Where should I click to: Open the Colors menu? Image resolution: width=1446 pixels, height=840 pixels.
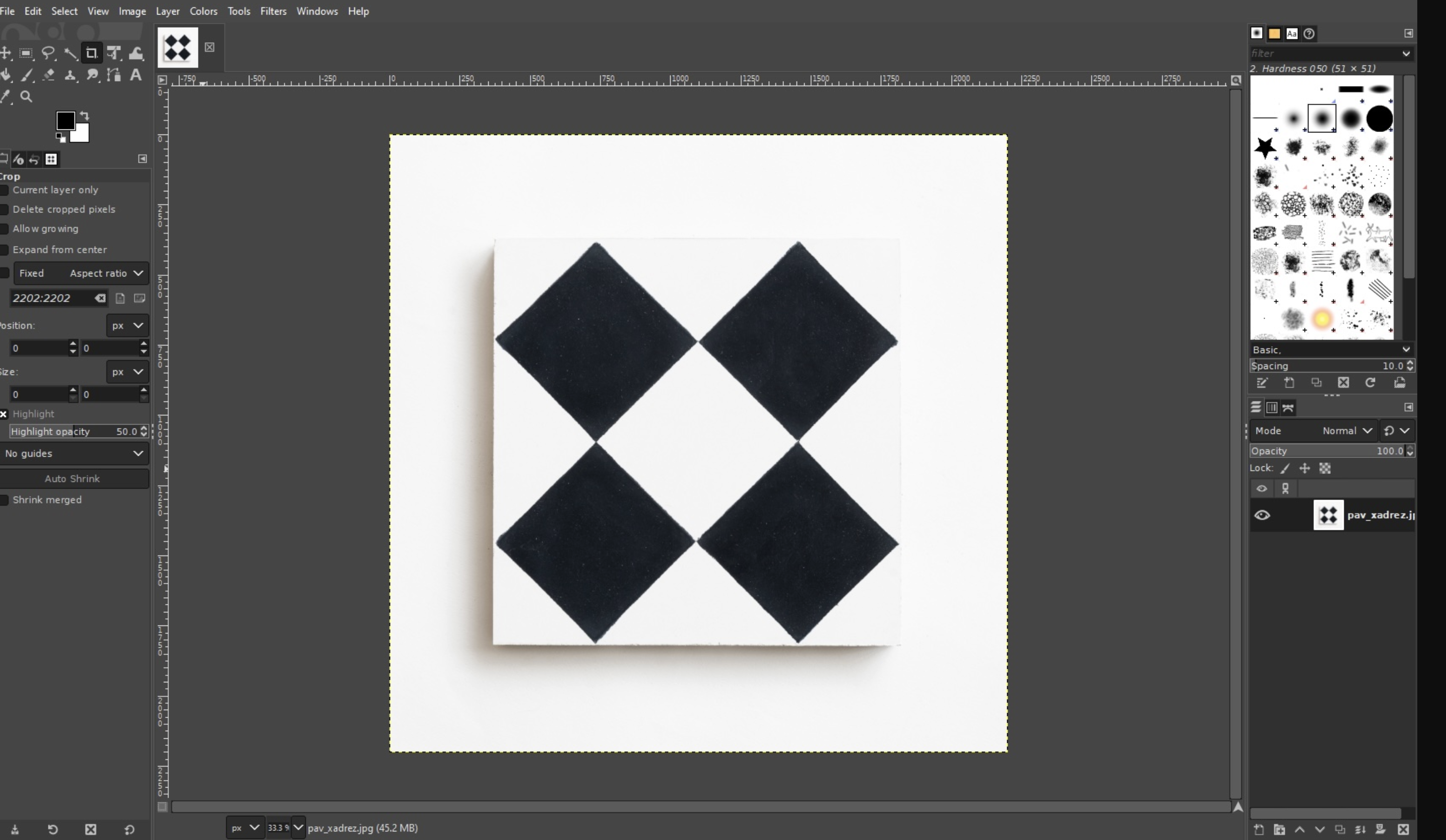[203, 11]
